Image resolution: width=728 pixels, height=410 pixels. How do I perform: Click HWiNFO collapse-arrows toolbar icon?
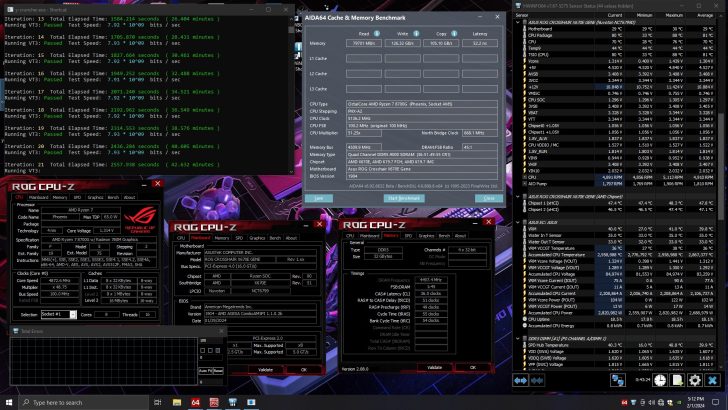pyautogui.click(x=537, y=380)
